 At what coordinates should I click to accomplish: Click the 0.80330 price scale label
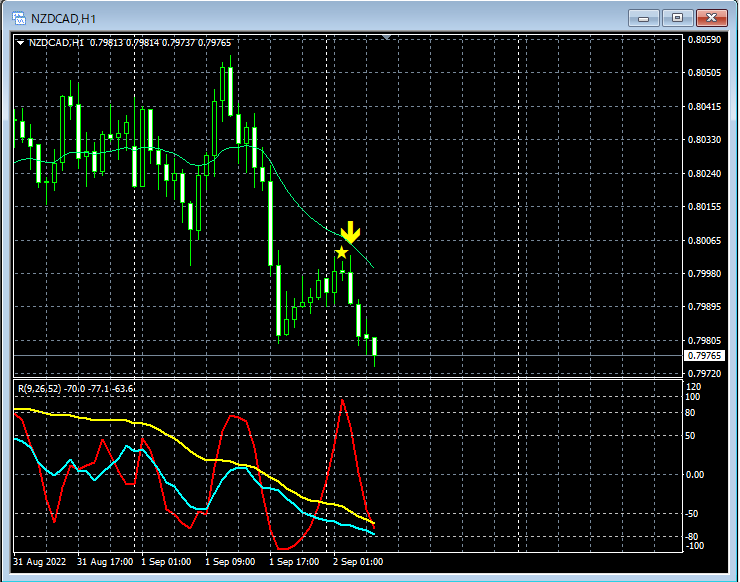pos(704,140)
